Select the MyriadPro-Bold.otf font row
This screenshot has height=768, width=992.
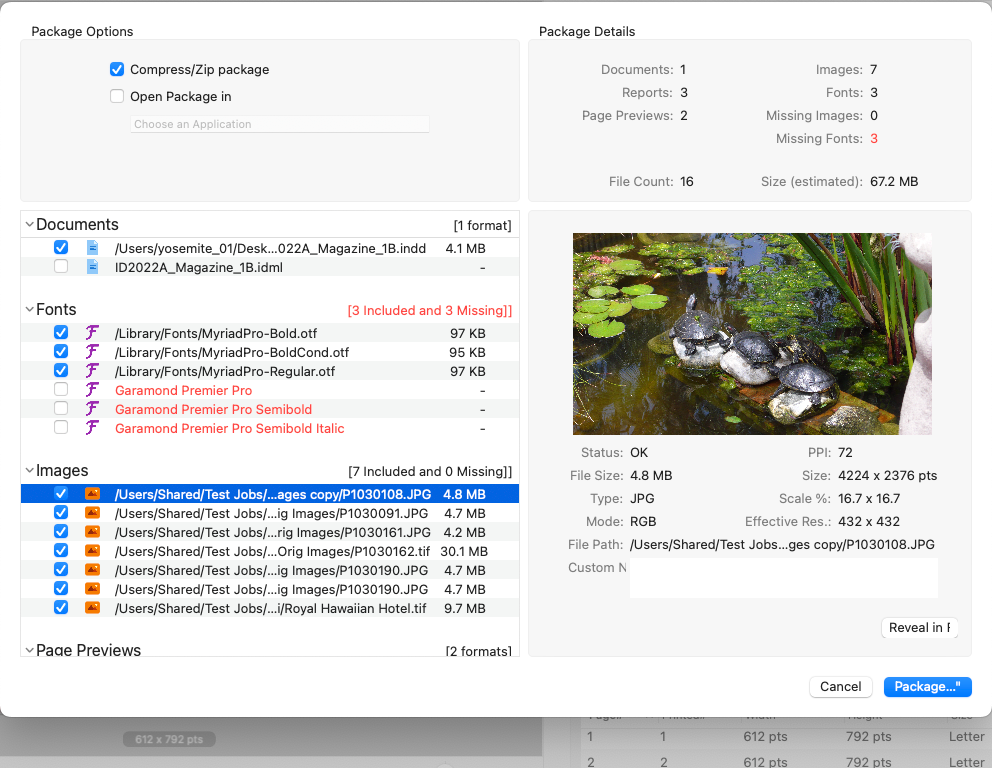270,333
